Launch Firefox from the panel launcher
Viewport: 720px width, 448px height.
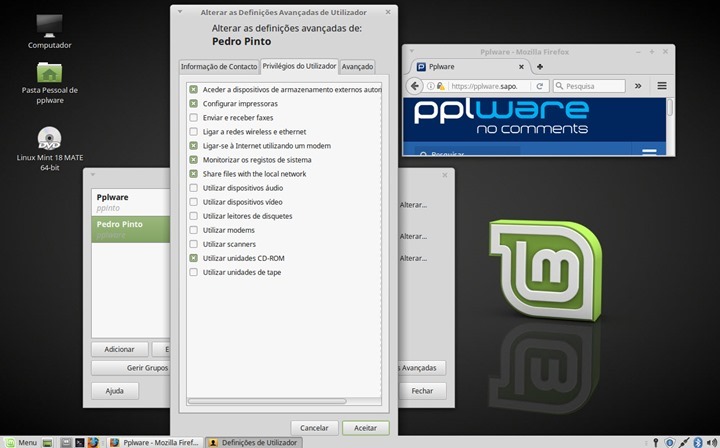coord(94,442)
